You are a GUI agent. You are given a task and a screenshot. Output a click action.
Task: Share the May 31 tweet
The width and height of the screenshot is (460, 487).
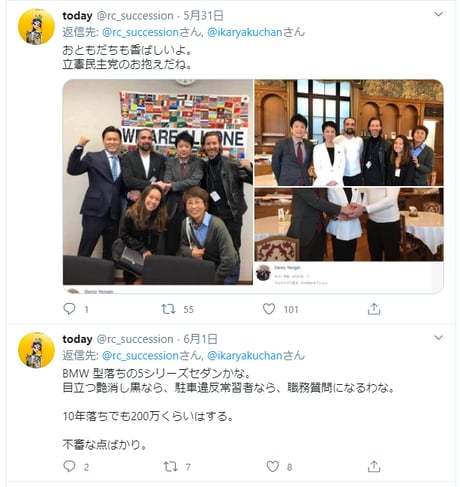(374, 309)
